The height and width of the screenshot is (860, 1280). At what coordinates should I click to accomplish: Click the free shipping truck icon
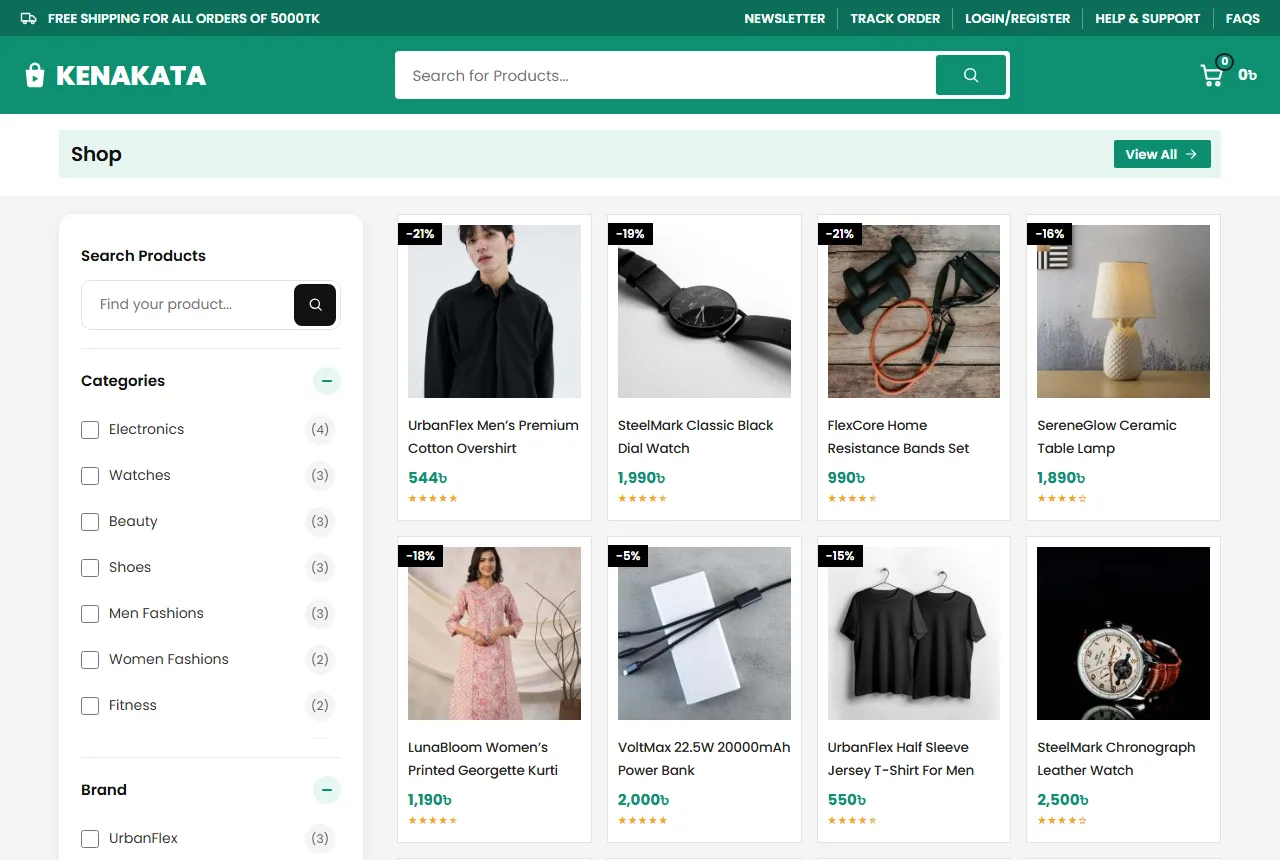point(29,18)
